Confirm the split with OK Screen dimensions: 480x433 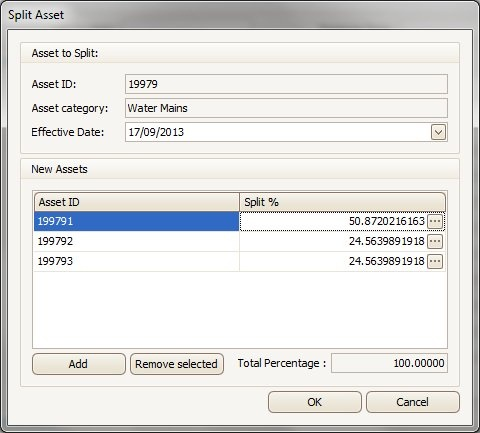(315, 402)
